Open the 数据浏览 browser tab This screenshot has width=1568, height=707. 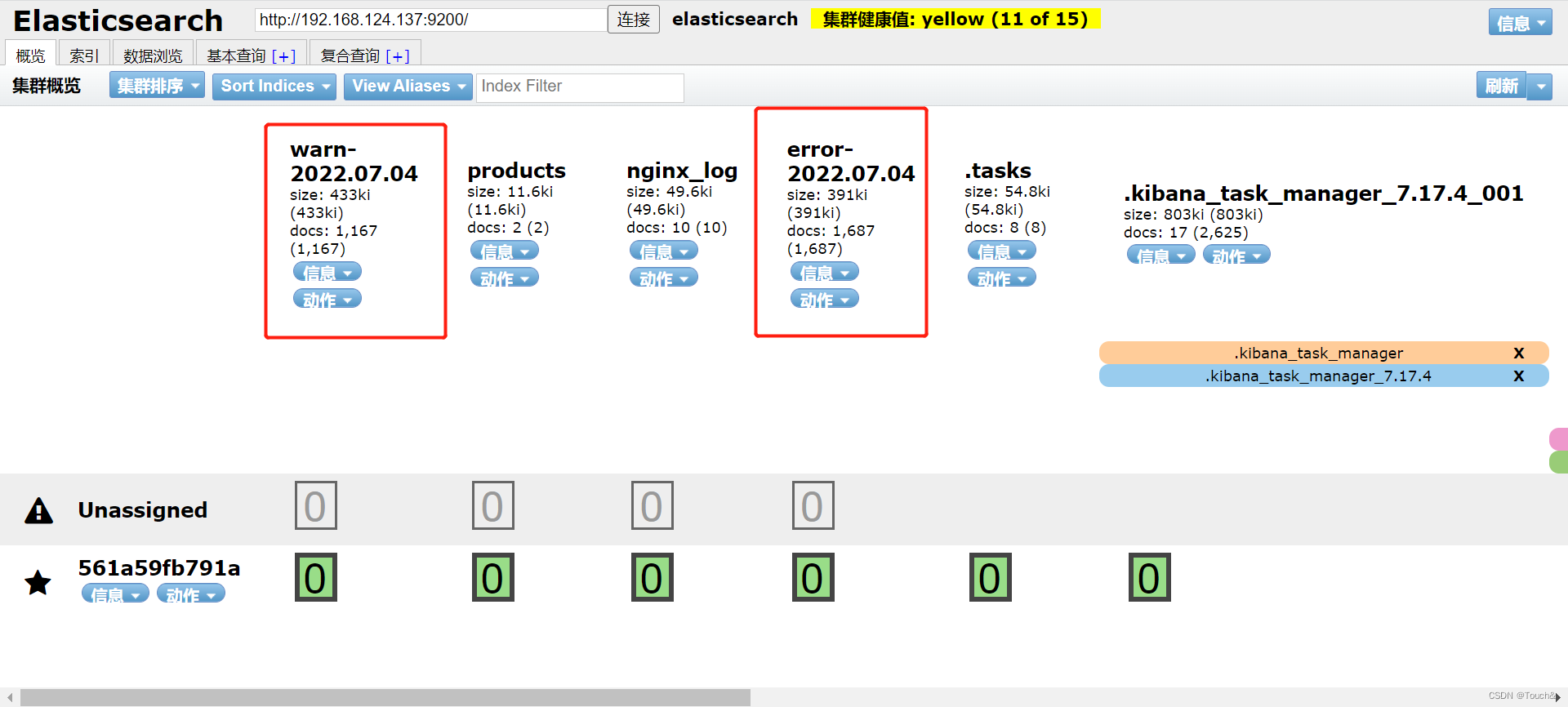coord(153,54)
